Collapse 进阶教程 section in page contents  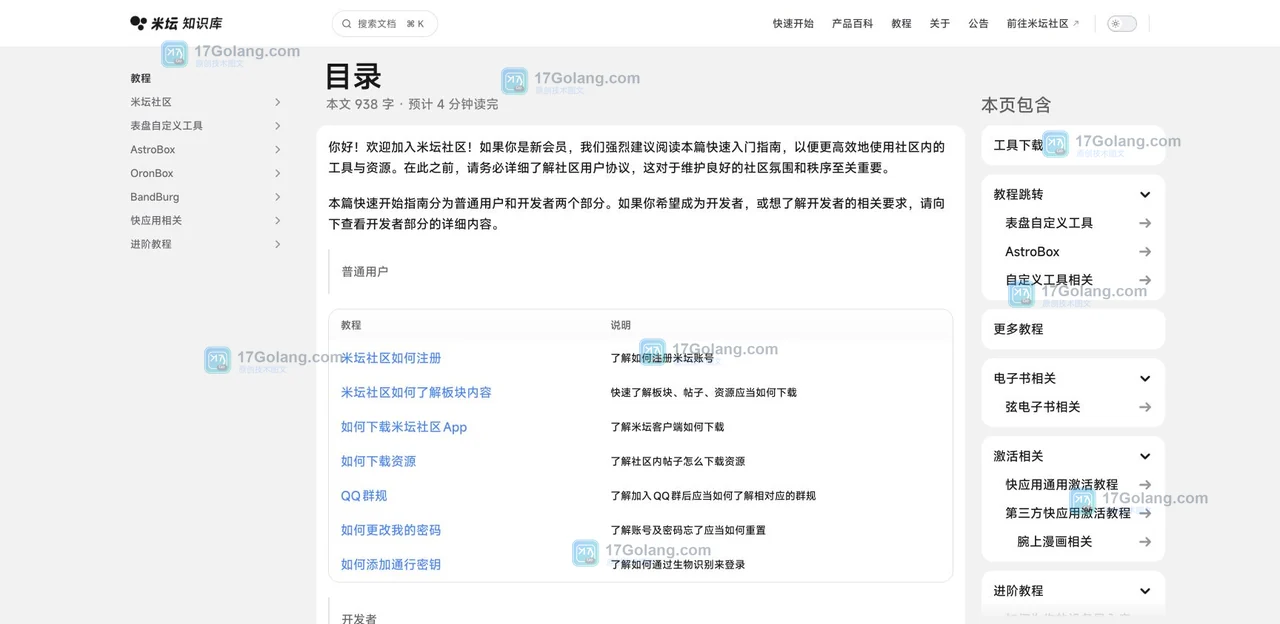(1145, 591)
